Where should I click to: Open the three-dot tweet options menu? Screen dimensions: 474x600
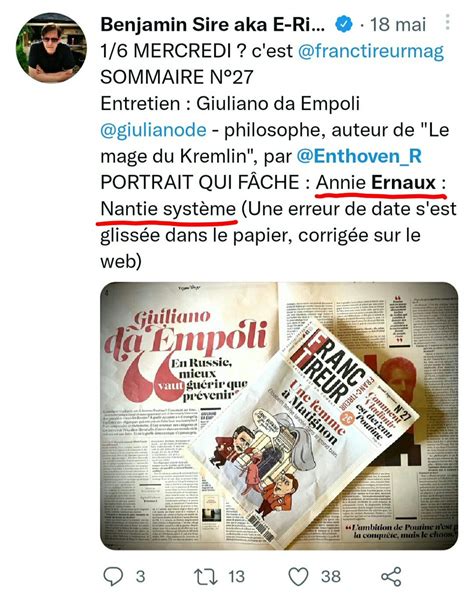coord(447,22)
